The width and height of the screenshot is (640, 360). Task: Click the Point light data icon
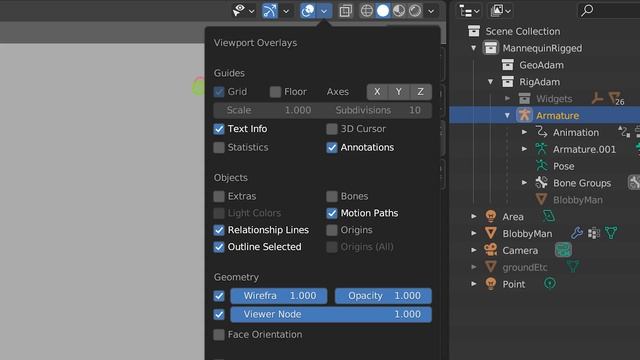[550, 283]
